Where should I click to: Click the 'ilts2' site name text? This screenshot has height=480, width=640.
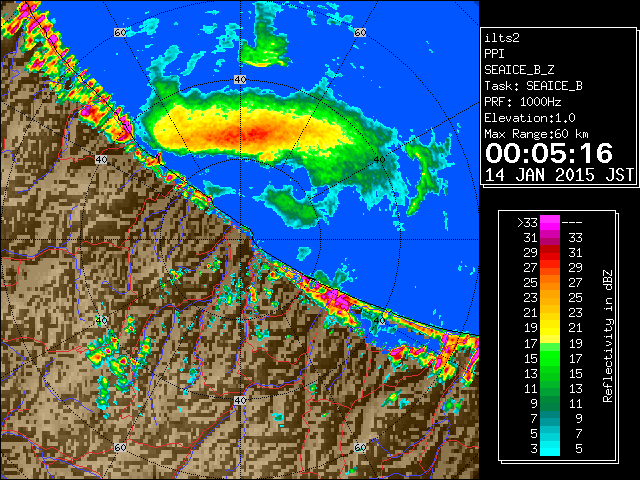tap(502, 38)
